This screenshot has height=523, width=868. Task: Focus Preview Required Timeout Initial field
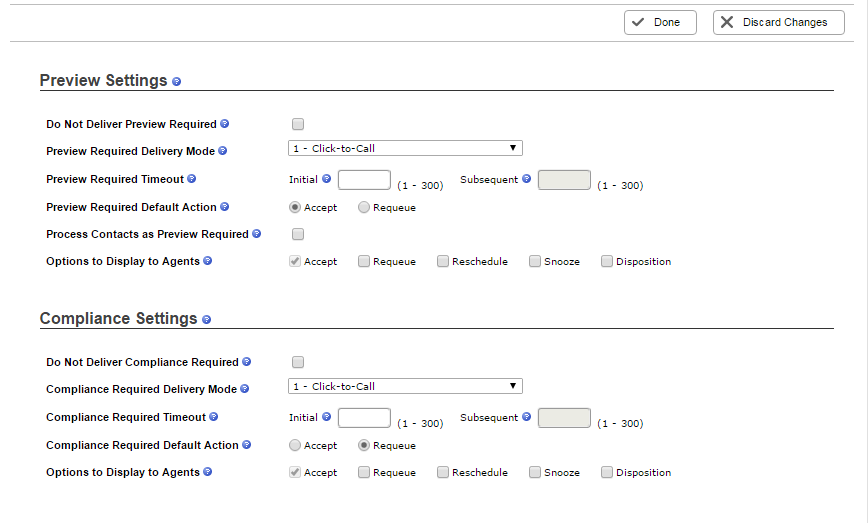364,180
